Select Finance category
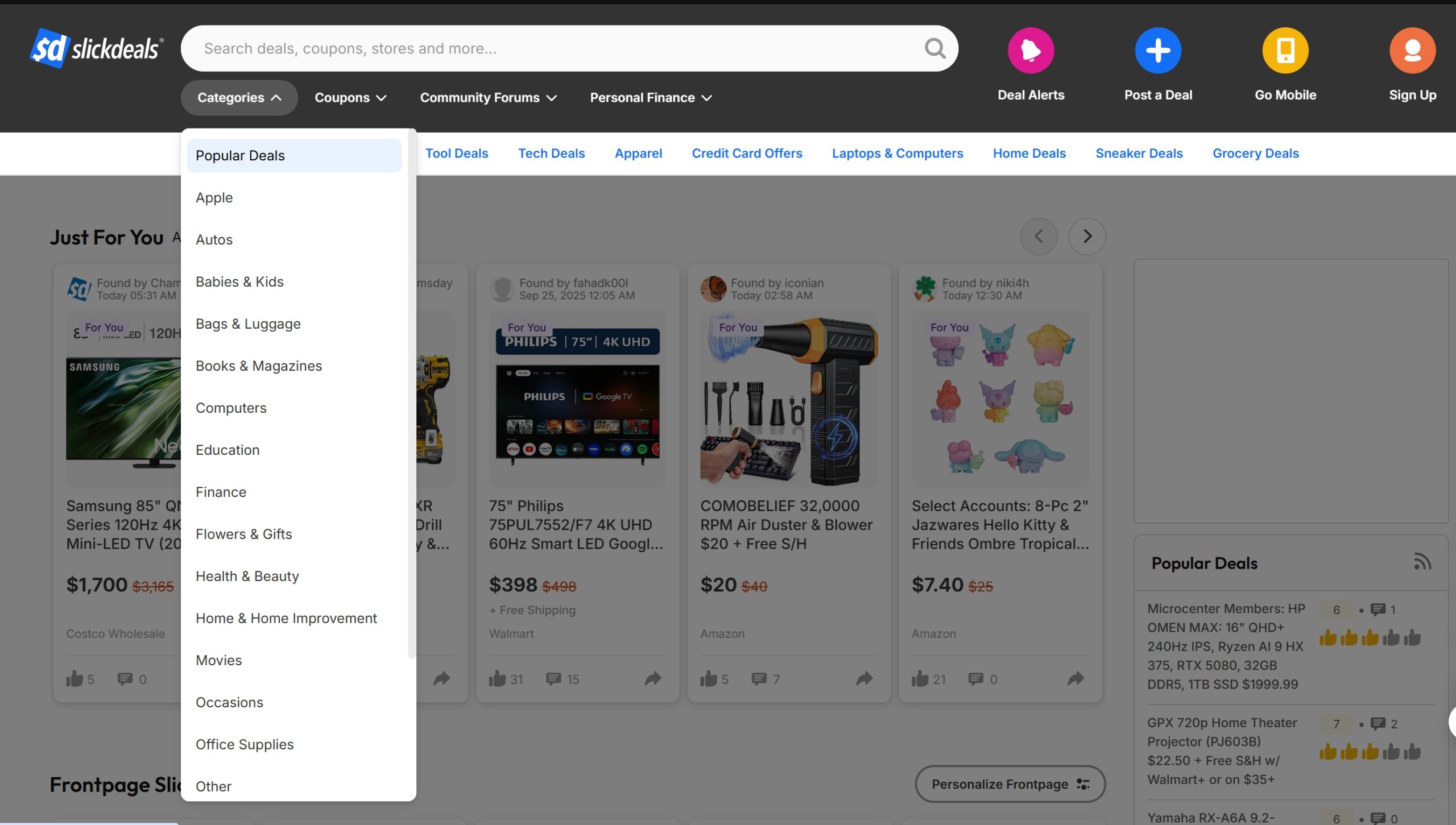Viewport: 1456px width, 825px height. [294, 492]
